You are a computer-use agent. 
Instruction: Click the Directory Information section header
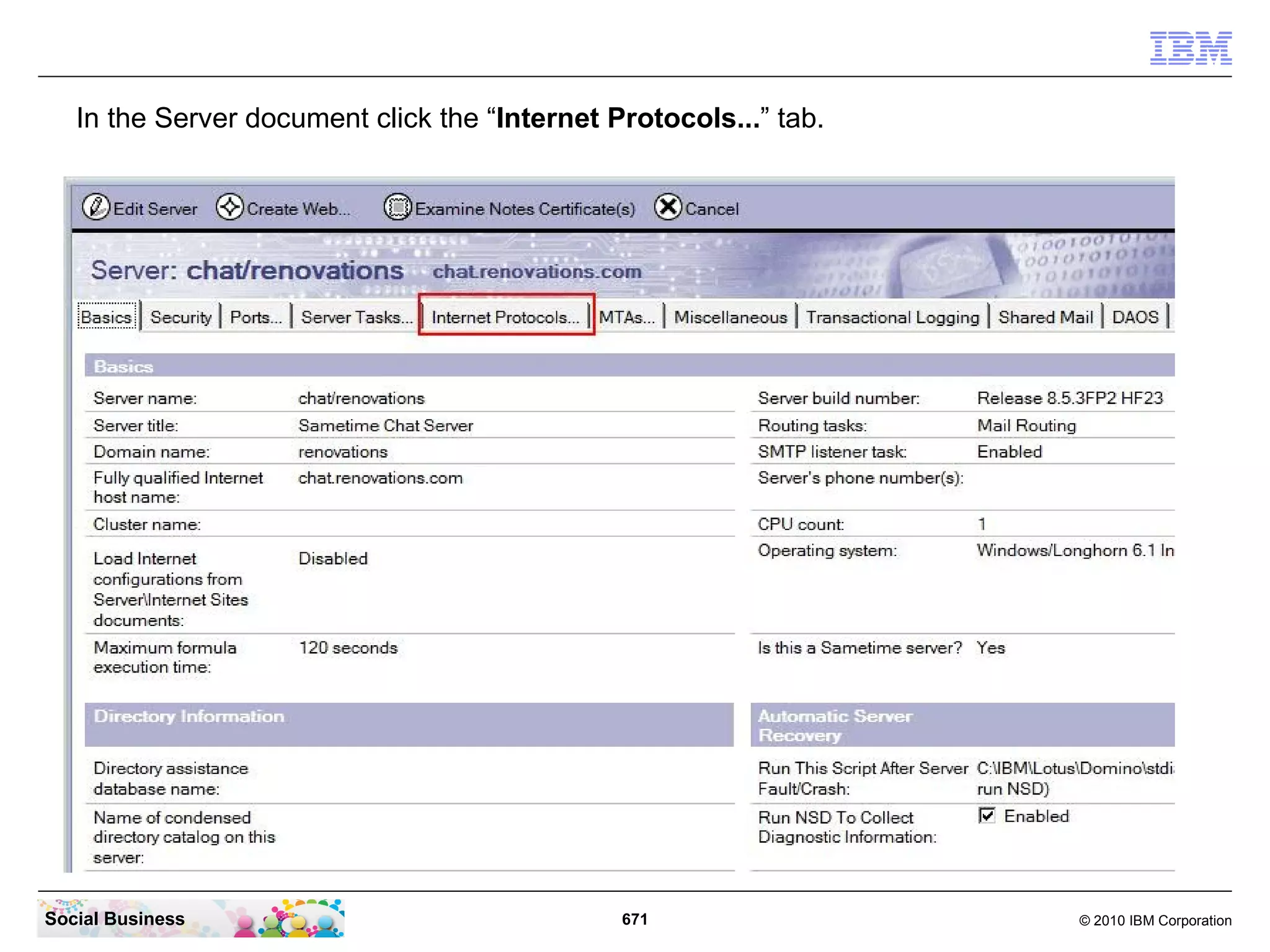(409, 725)
